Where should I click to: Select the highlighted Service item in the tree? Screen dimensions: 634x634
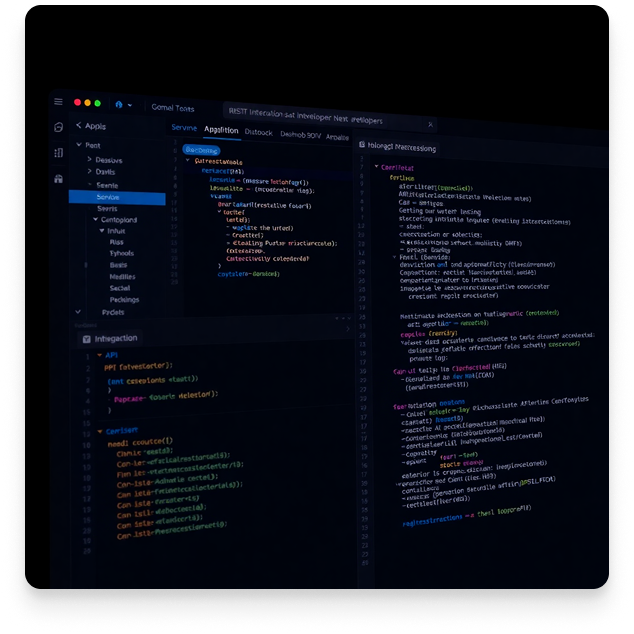108,197
